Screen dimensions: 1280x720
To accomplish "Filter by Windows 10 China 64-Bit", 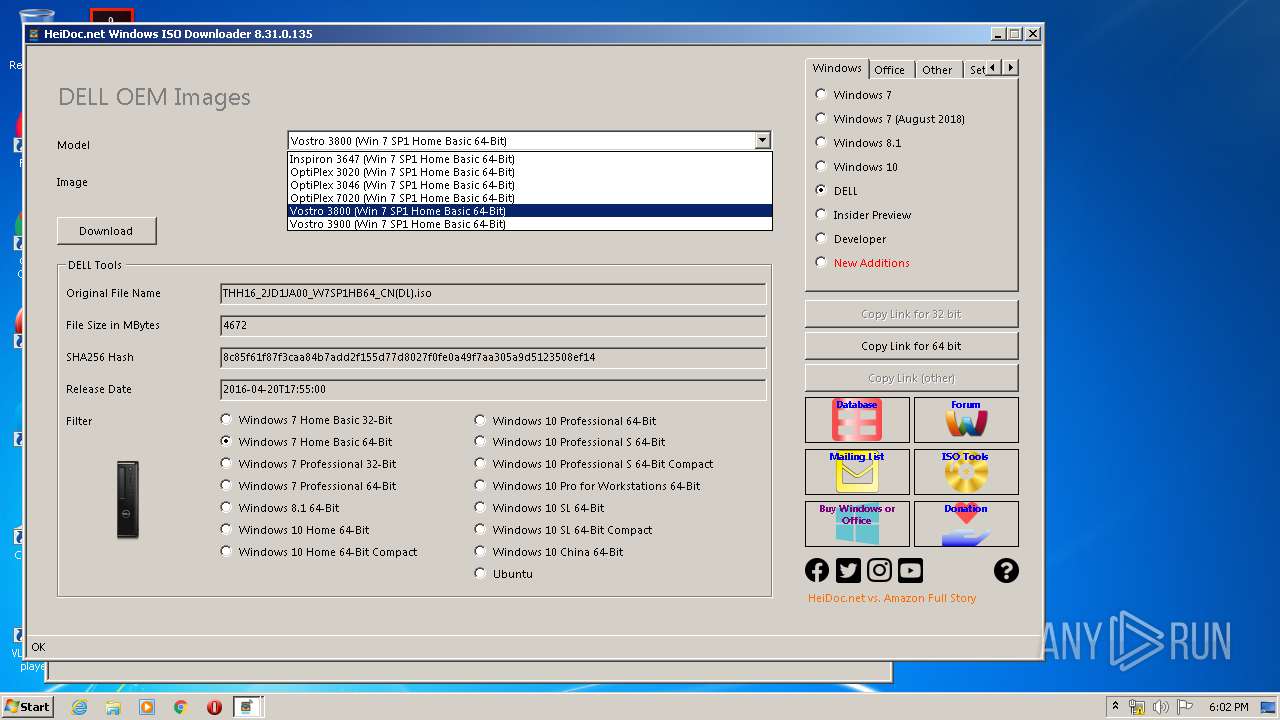I will 480,551.
